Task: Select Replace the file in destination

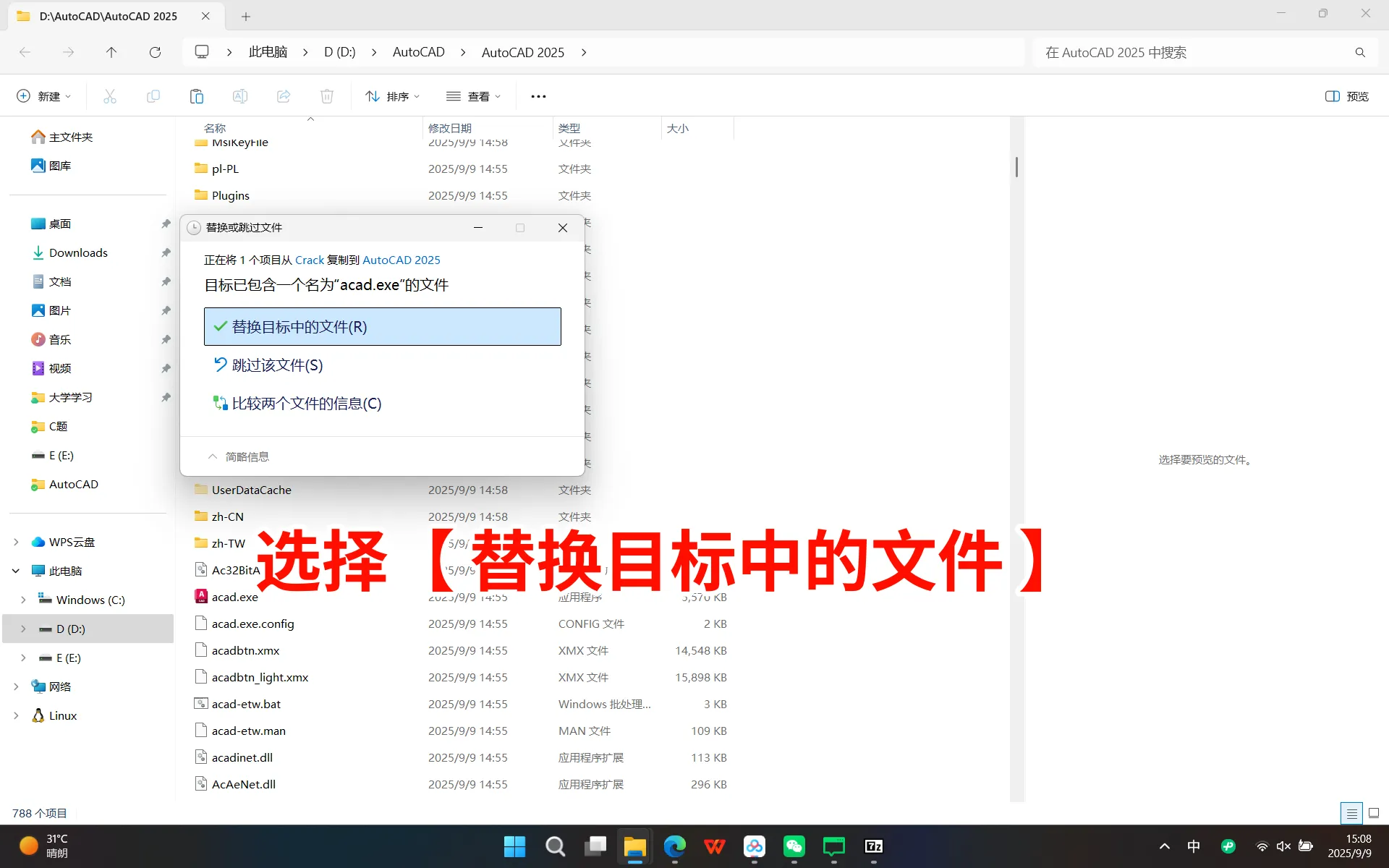Action: tap(382, 326)
